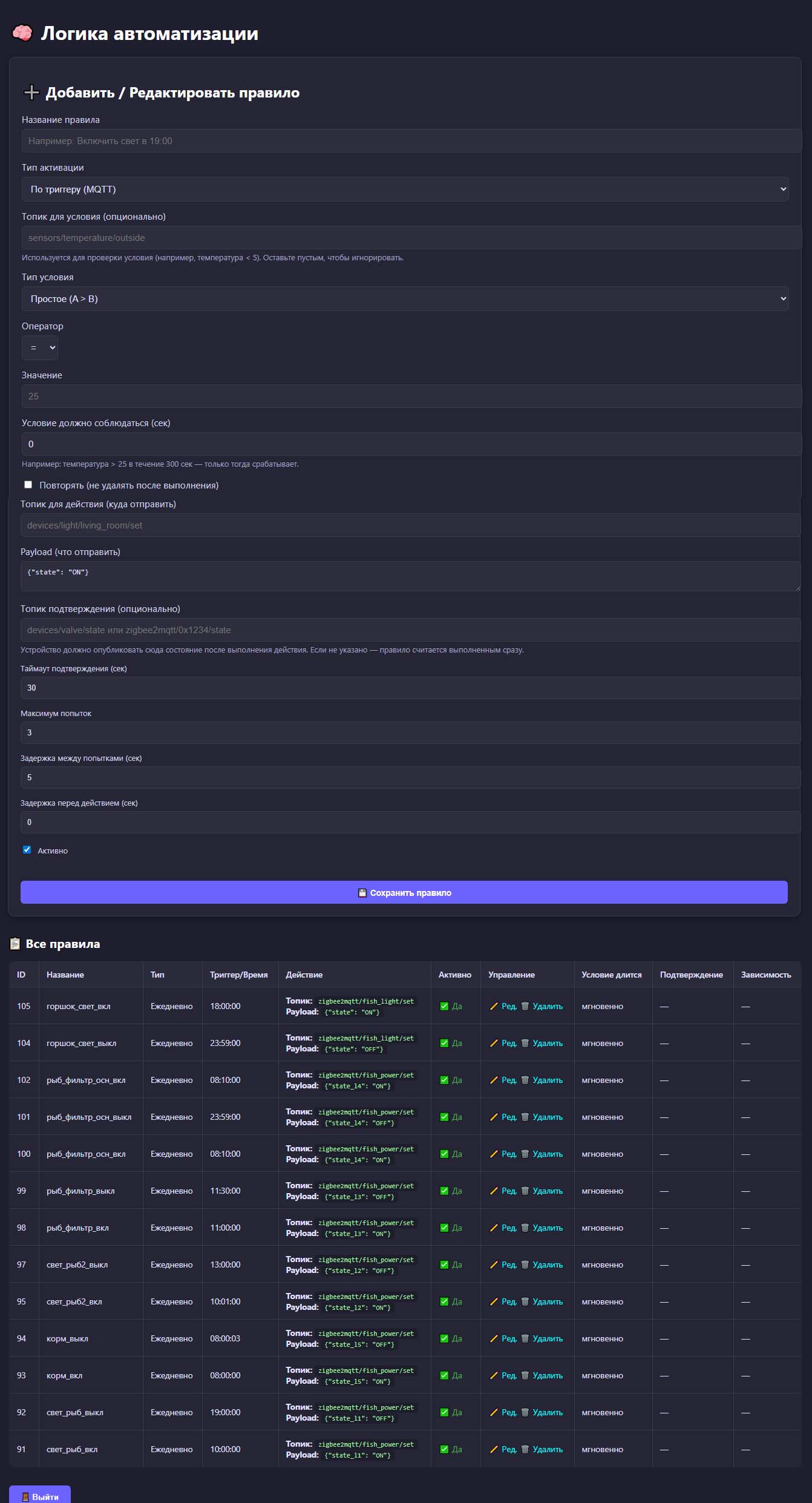Click into the Payload text area
The height and width of the screenshot is (1503, 812).
tap(410, 576)
